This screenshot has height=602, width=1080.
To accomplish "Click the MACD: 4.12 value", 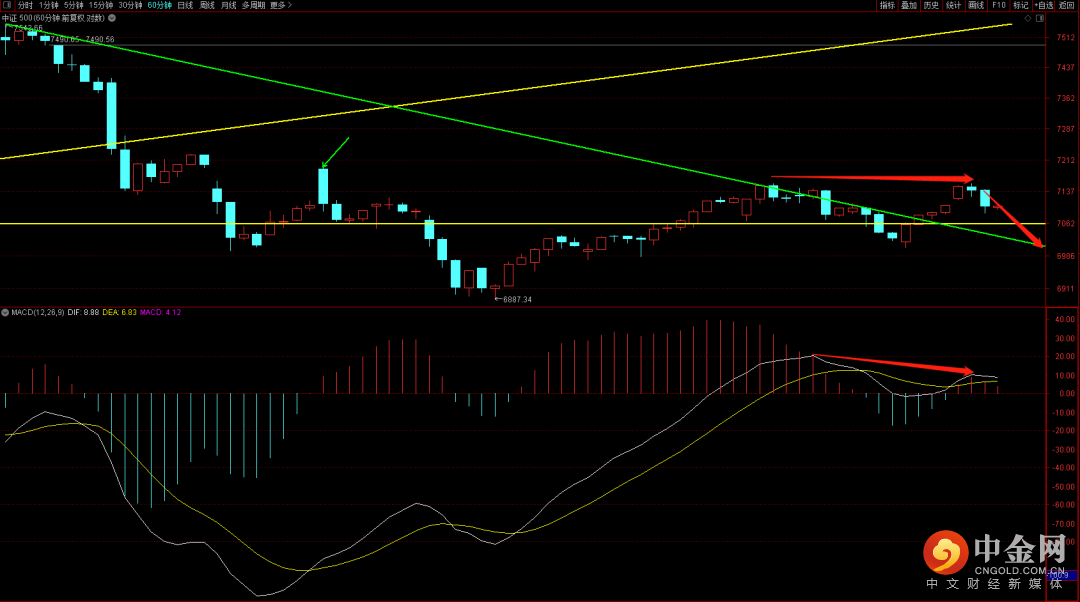I will tap(160, 313).
